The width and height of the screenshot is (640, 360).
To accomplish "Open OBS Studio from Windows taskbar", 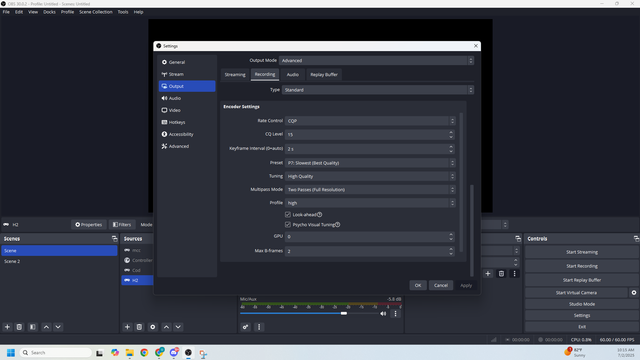I will pyautogui.click(x=188, y=353).
